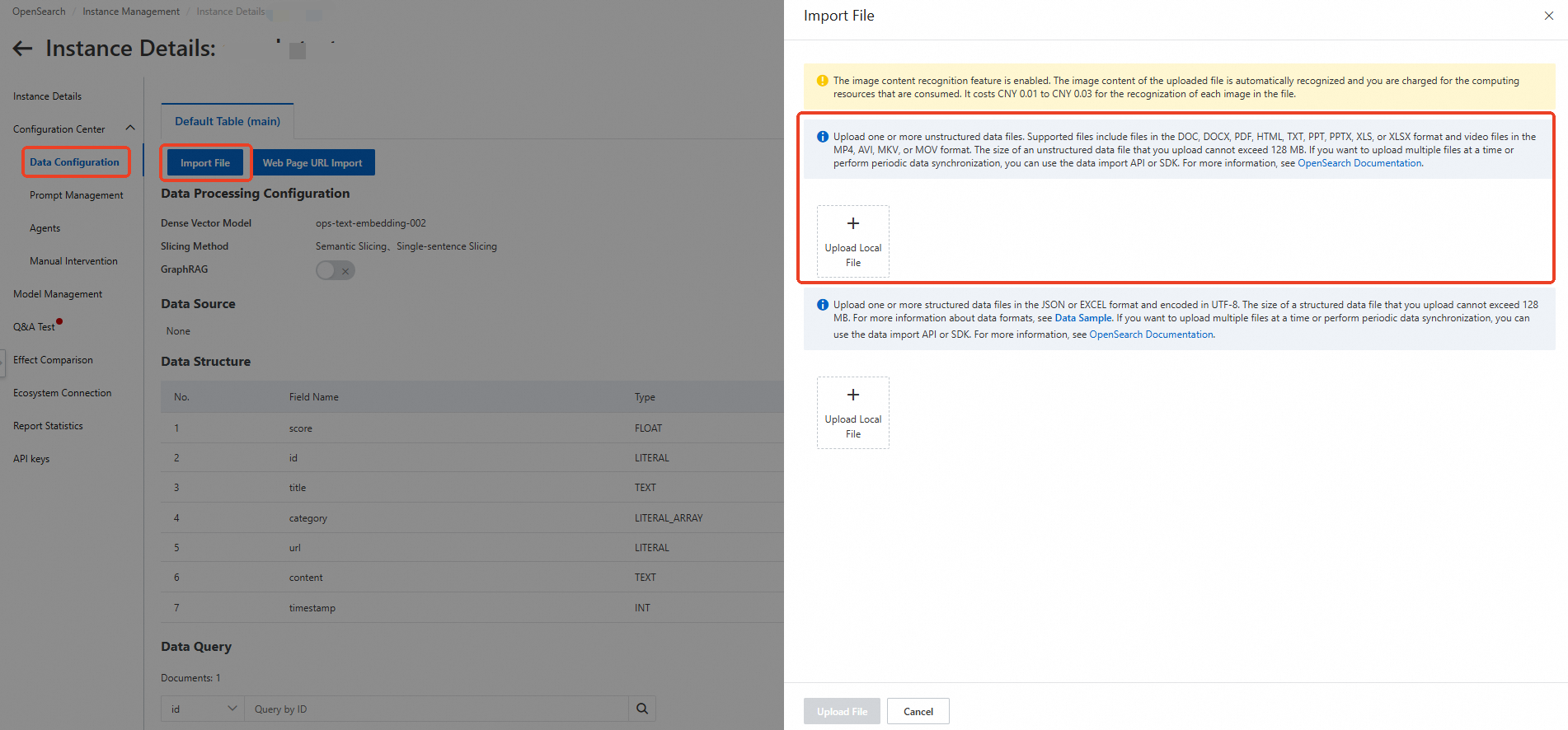1568x730 pixels.
Task: Open Q&A Test in the sidebar
Action: pyautogui.click(x=34, y=327)
